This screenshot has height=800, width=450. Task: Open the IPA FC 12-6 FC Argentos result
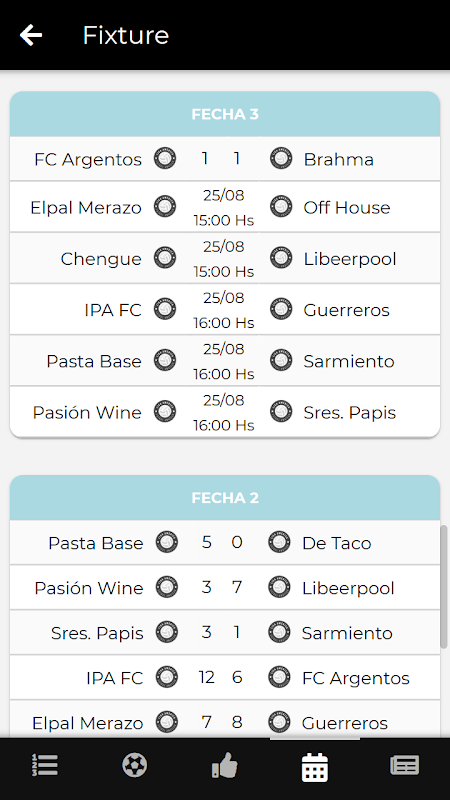click(225, 678)
